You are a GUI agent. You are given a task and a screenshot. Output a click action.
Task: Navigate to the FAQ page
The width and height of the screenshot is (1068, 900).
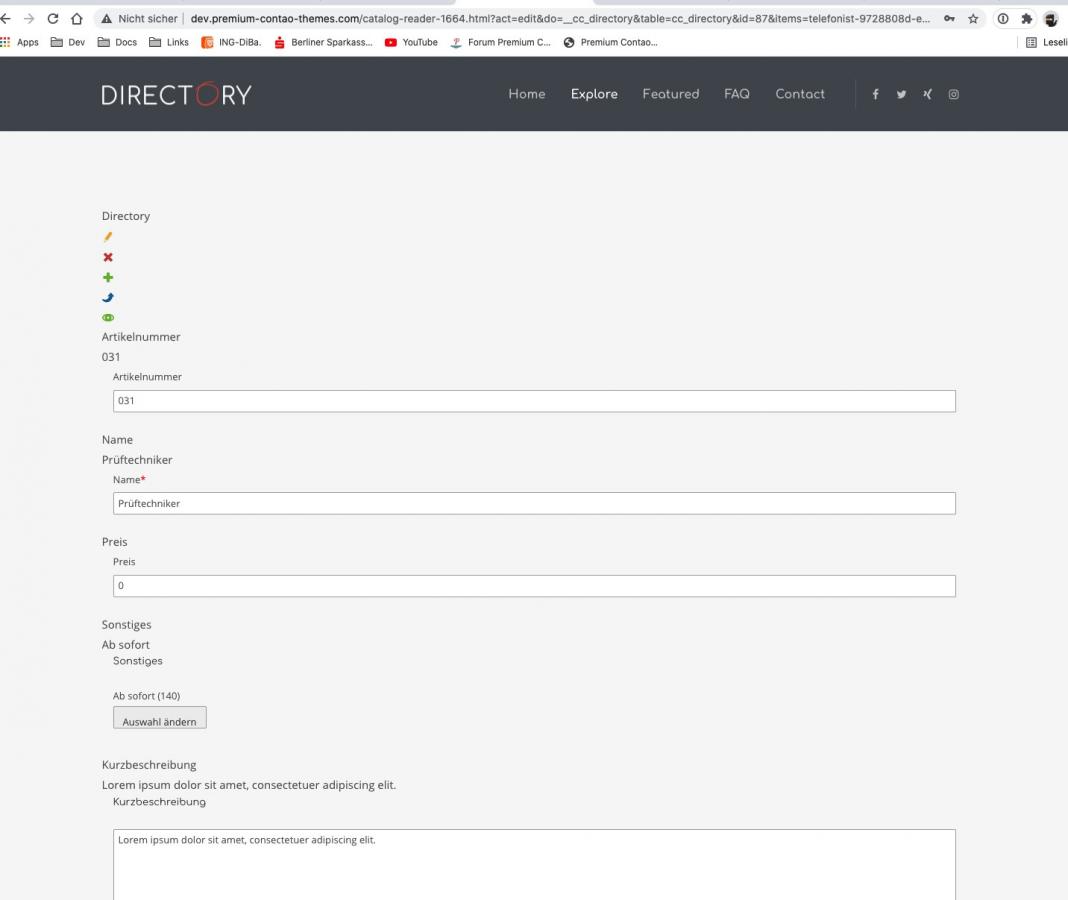point(736,94)
